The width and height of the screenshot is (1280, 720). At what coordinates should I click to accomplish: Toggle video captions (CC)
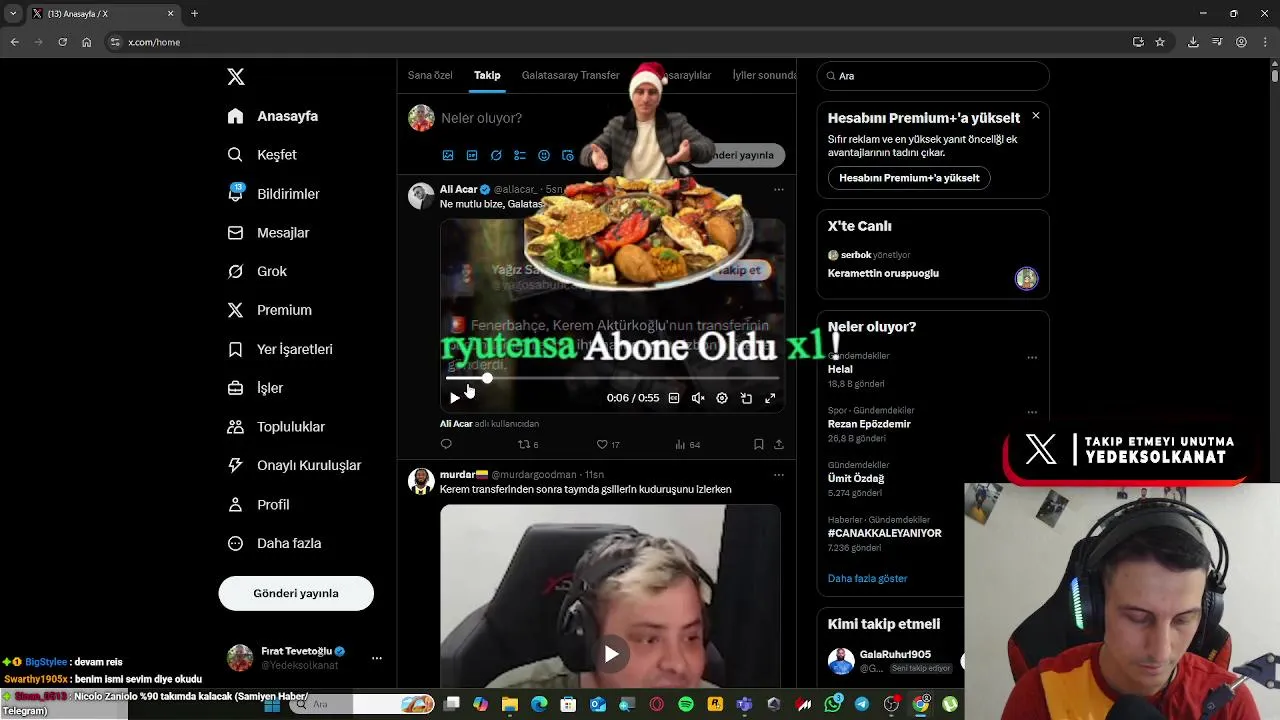[674, 398]
